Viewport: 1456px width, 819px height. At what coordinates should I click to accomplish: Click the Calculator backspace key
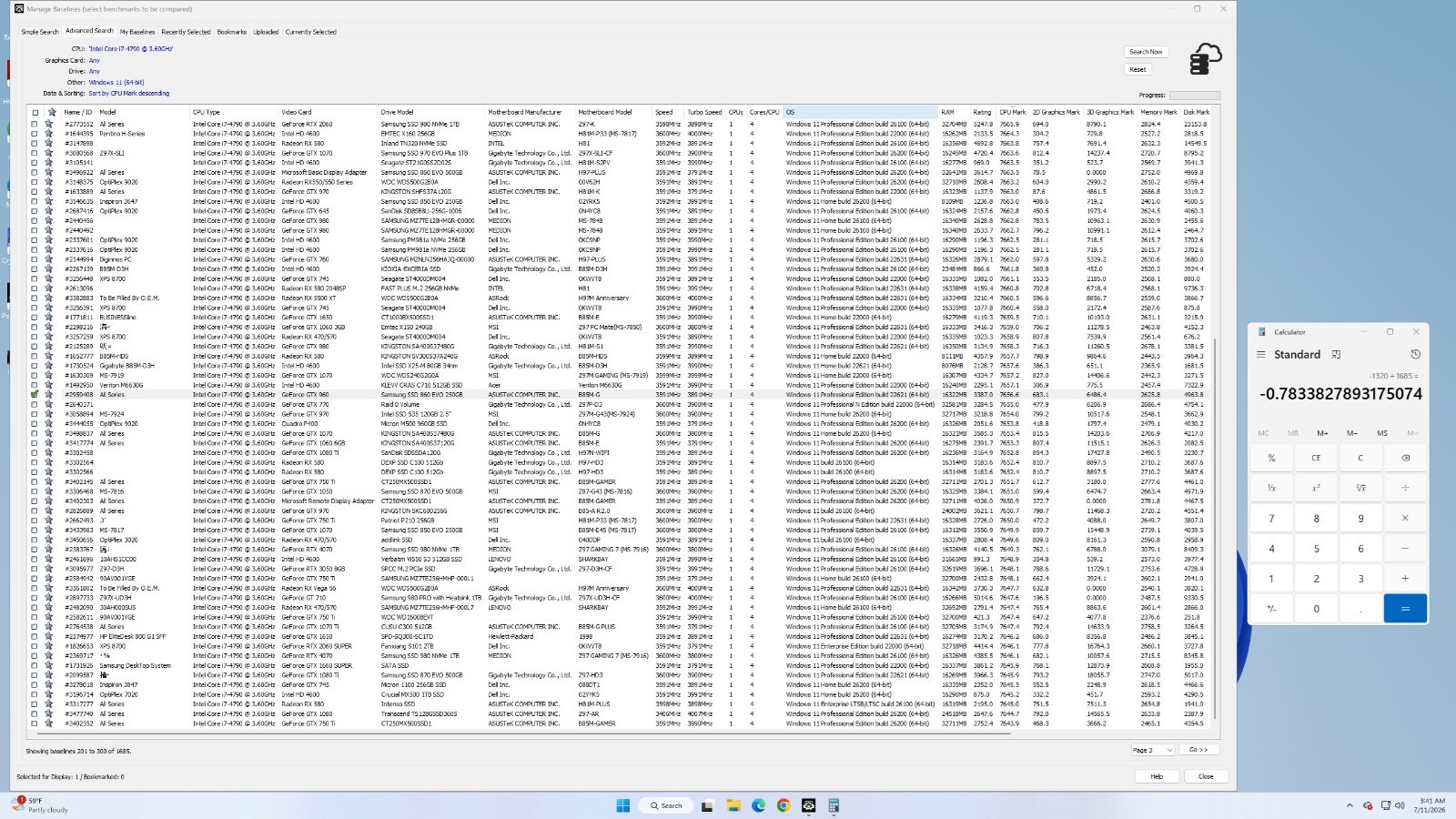(x=1405, y=458)
